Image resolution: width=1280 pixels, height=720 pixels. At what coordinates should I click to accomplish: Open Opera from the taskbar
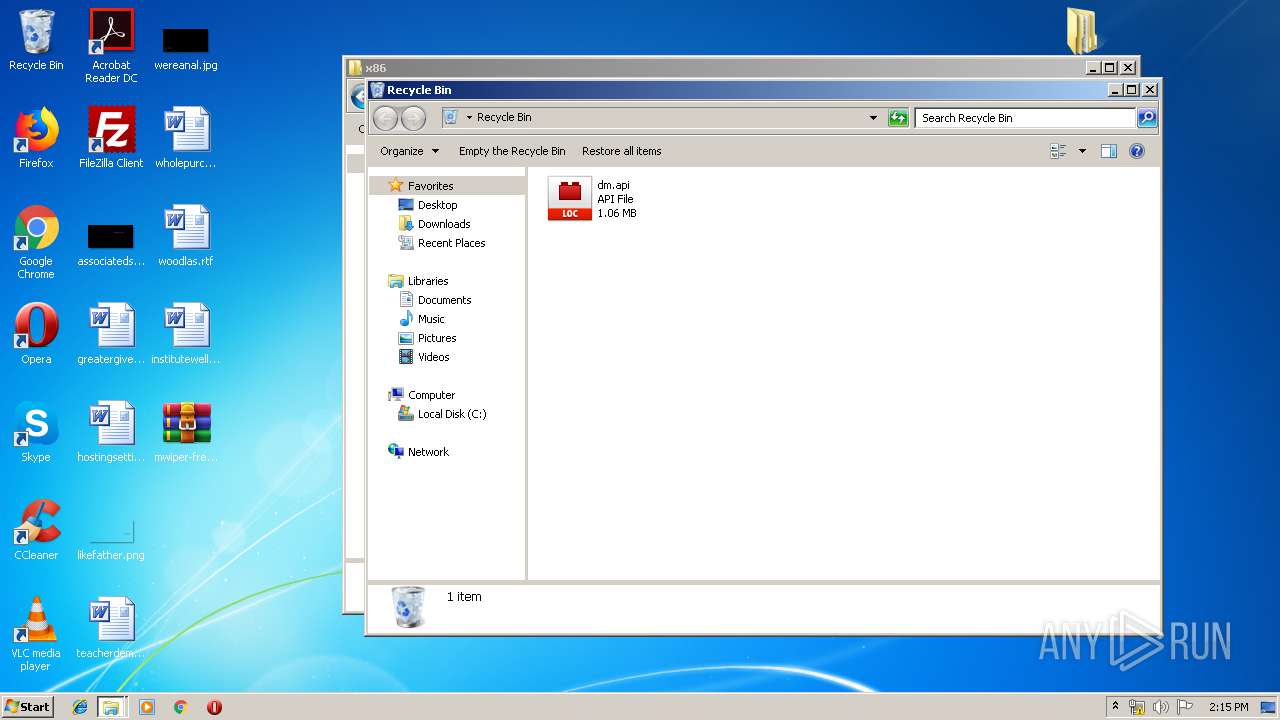[214, 707]
